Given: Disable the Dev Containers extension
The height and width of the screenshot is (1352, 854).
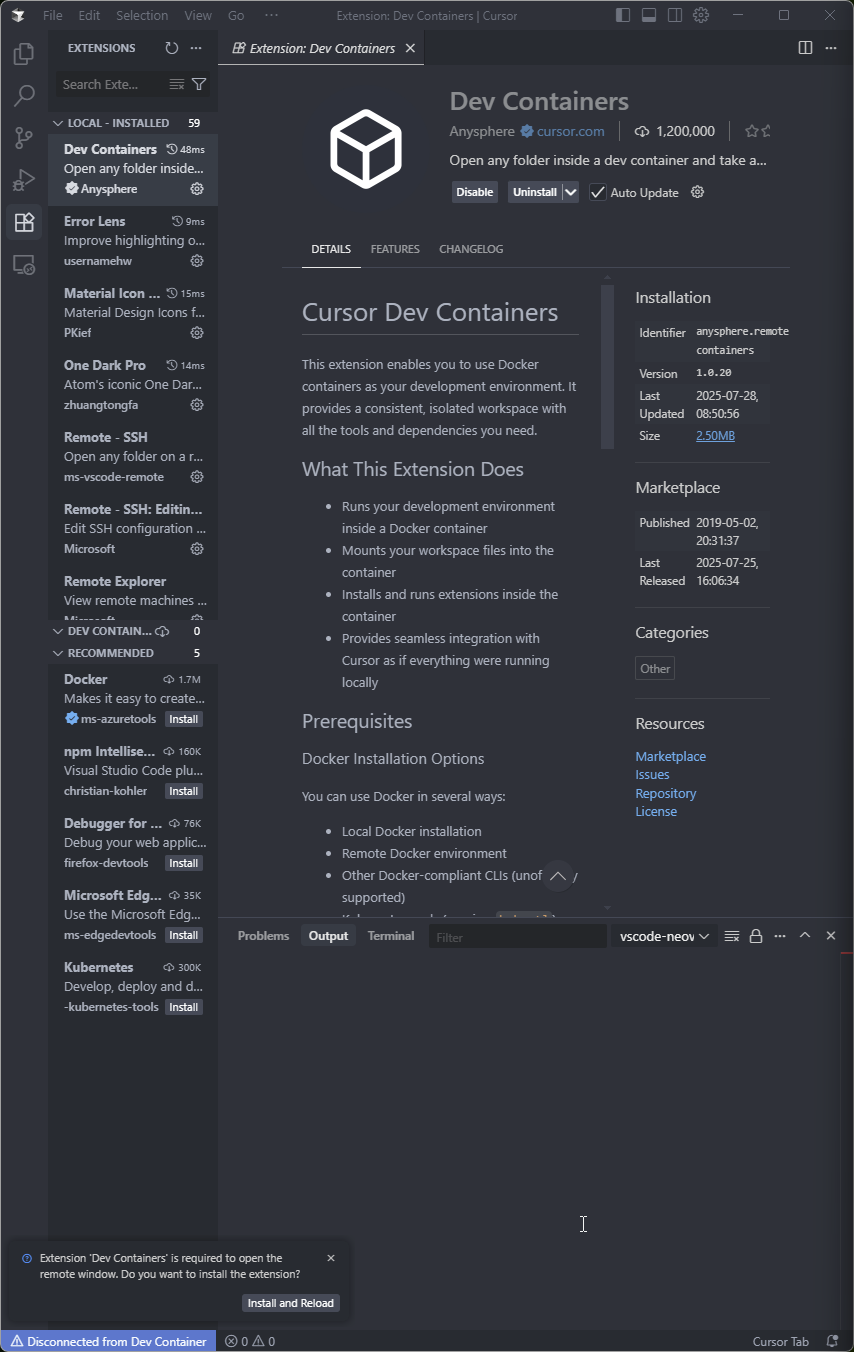Looking at the screenshot, I should [x=475, y=192].
